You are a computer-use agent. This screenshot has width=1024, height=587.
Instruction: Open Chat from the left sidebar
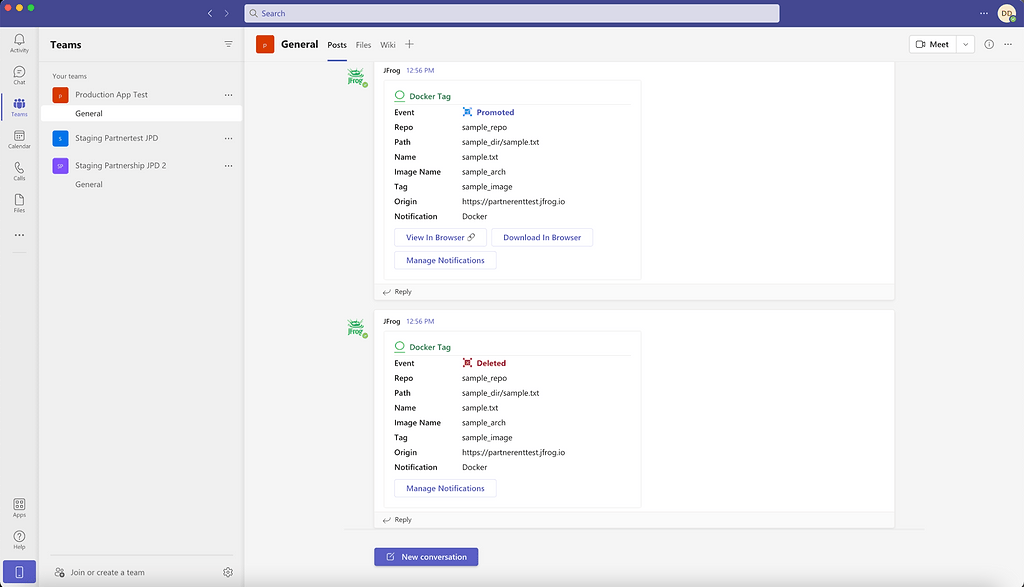[x=19, y=72]
